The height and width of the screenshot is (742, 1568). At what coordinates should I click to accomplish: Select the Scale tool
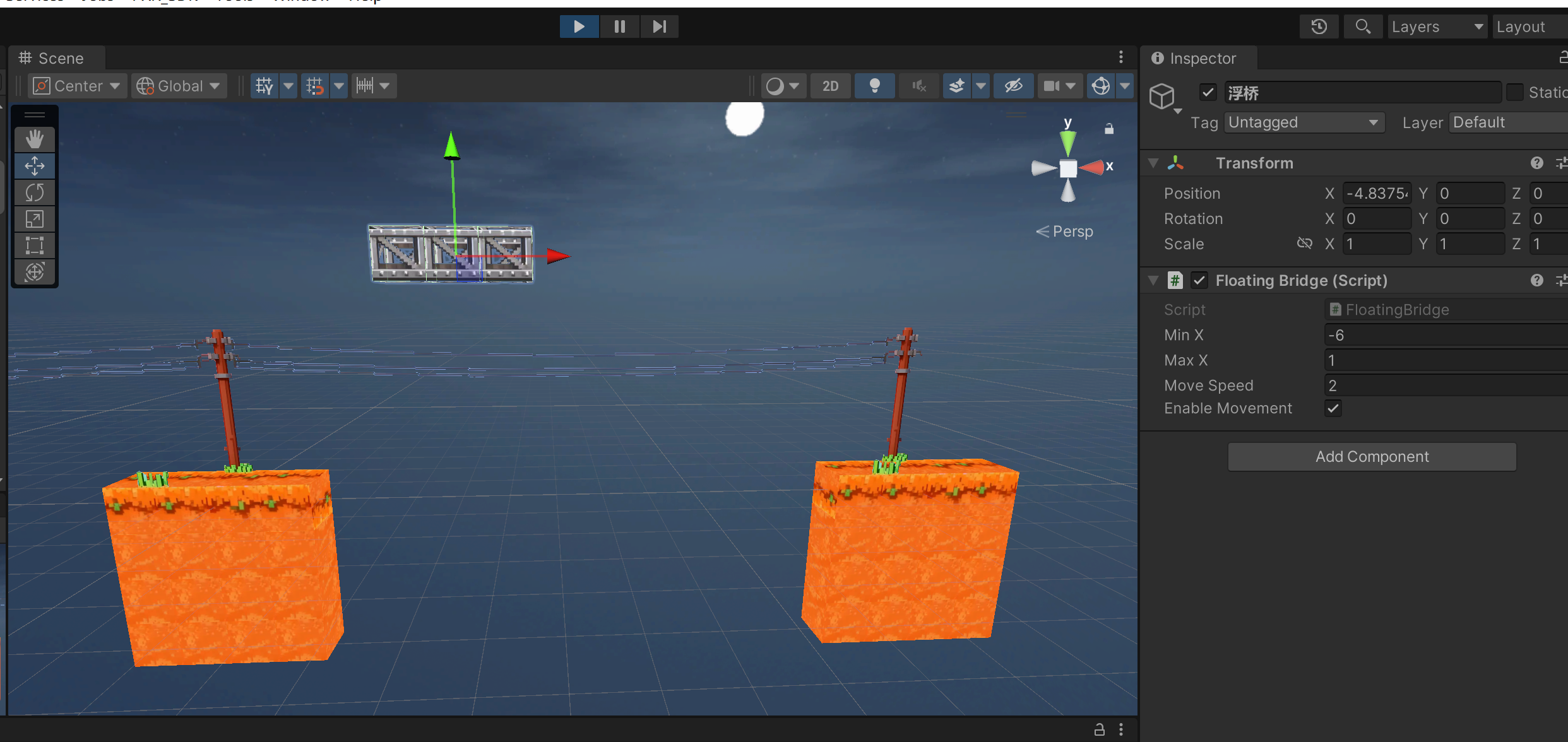point(35,220)
